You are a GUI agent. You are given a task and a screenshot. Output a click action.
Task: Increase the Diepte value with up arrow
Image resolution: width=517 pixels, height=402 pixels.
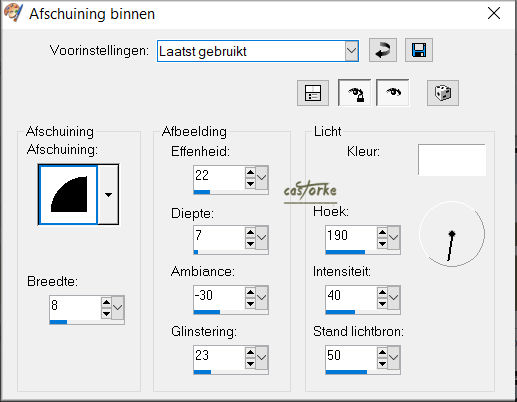click(x=250, y=232)
